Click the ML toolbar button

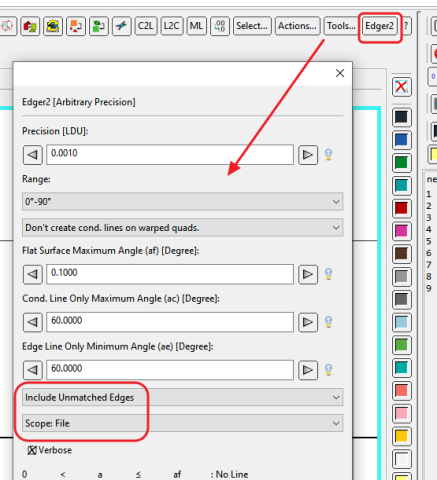(x=196, y=26)
